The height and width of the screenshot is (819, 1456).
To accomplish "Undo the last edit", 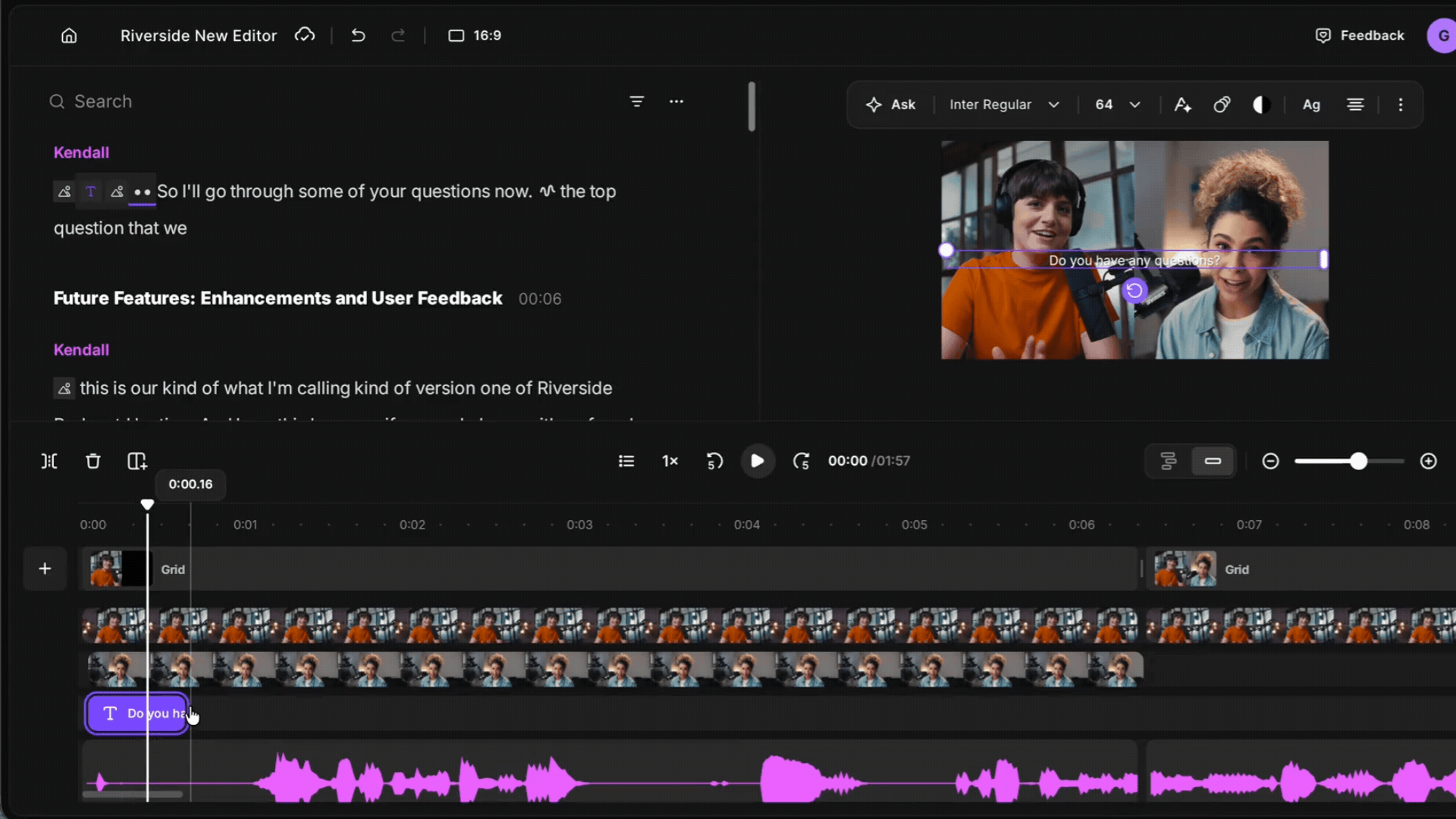I will [x=358, y=36].
